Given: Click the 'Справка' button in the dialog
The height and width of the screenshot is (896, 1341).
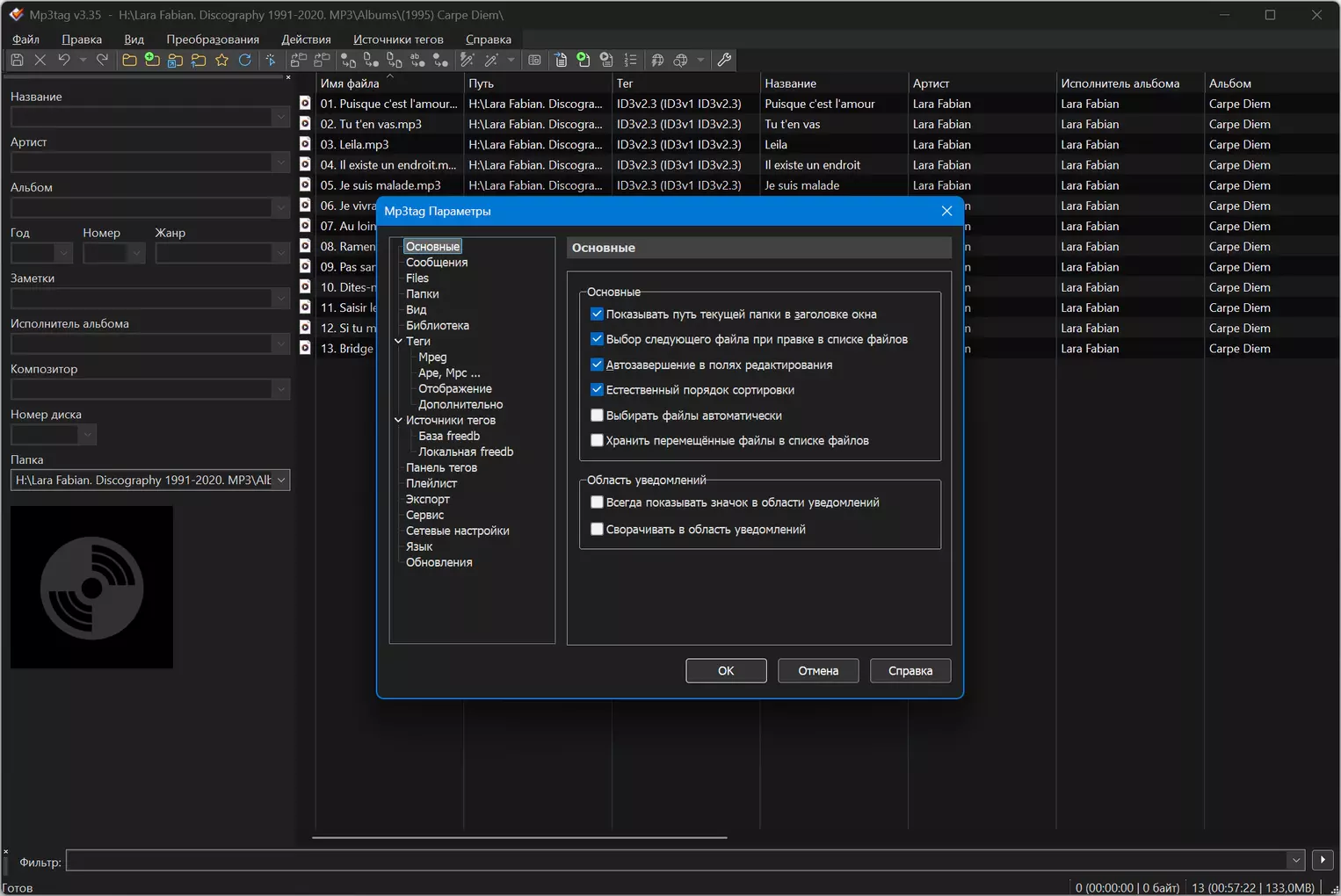Looking at the screenshot, I should pyautogui.click(x=910, y=670).
